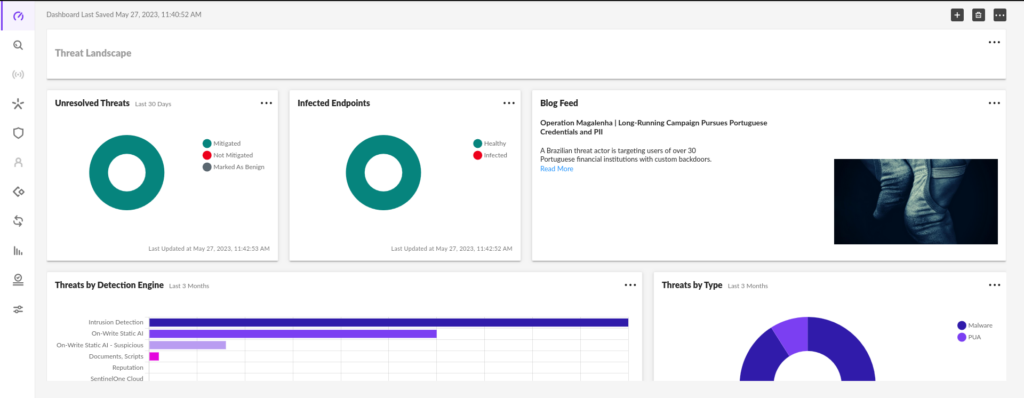Click the add widget plus button
The image size is (1024, 398).
click(x=957, y=15)
